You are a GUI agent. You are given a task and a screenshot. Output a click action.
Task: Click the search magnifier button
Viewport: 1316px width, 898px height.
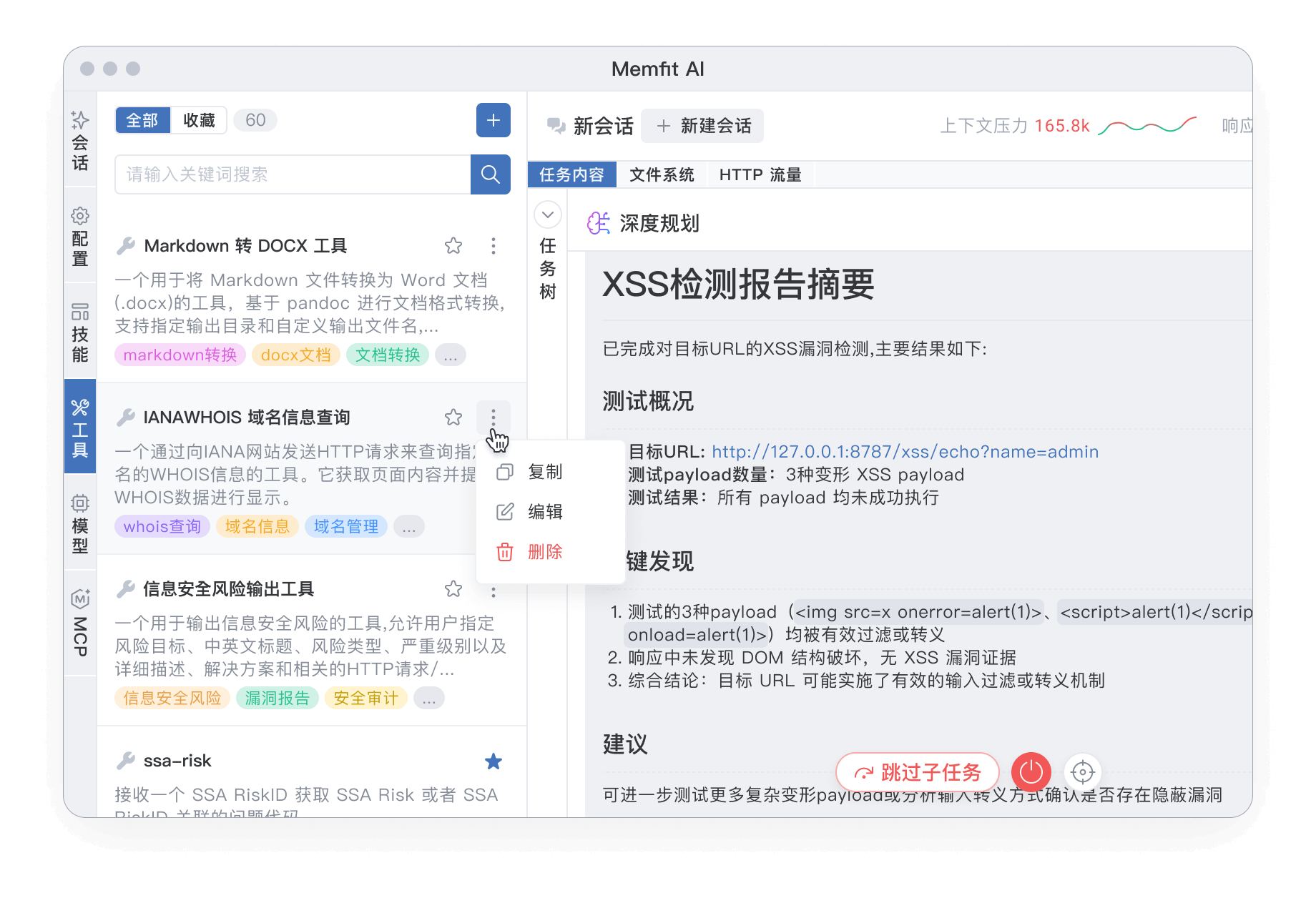[490, 174]
